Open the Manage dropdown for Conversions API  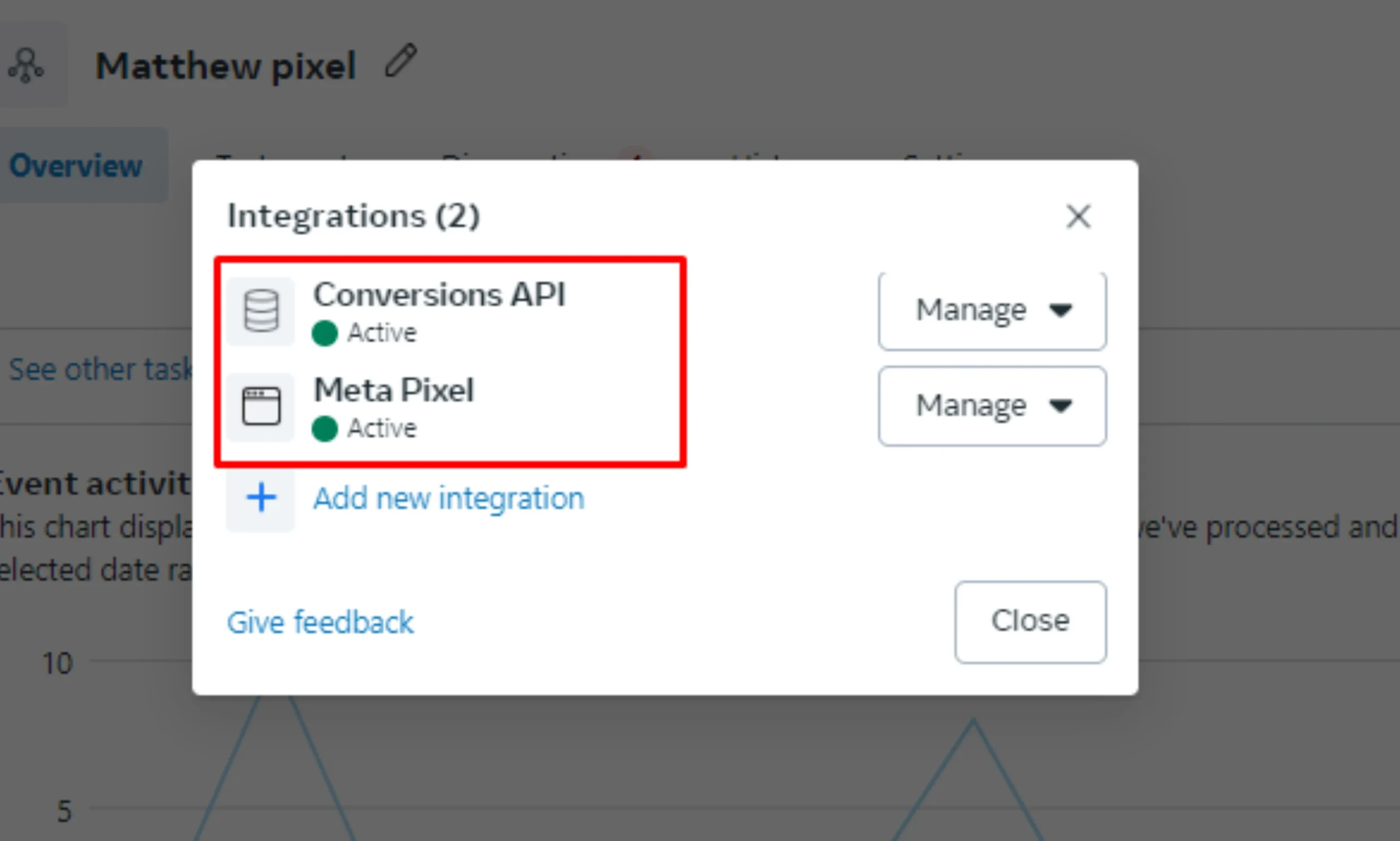tap(992, 311)
